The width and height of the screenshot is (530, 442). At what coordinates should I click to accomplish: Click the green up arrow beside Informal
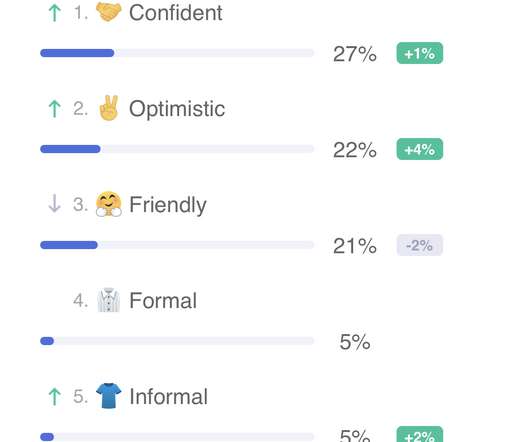pos(54,396)
